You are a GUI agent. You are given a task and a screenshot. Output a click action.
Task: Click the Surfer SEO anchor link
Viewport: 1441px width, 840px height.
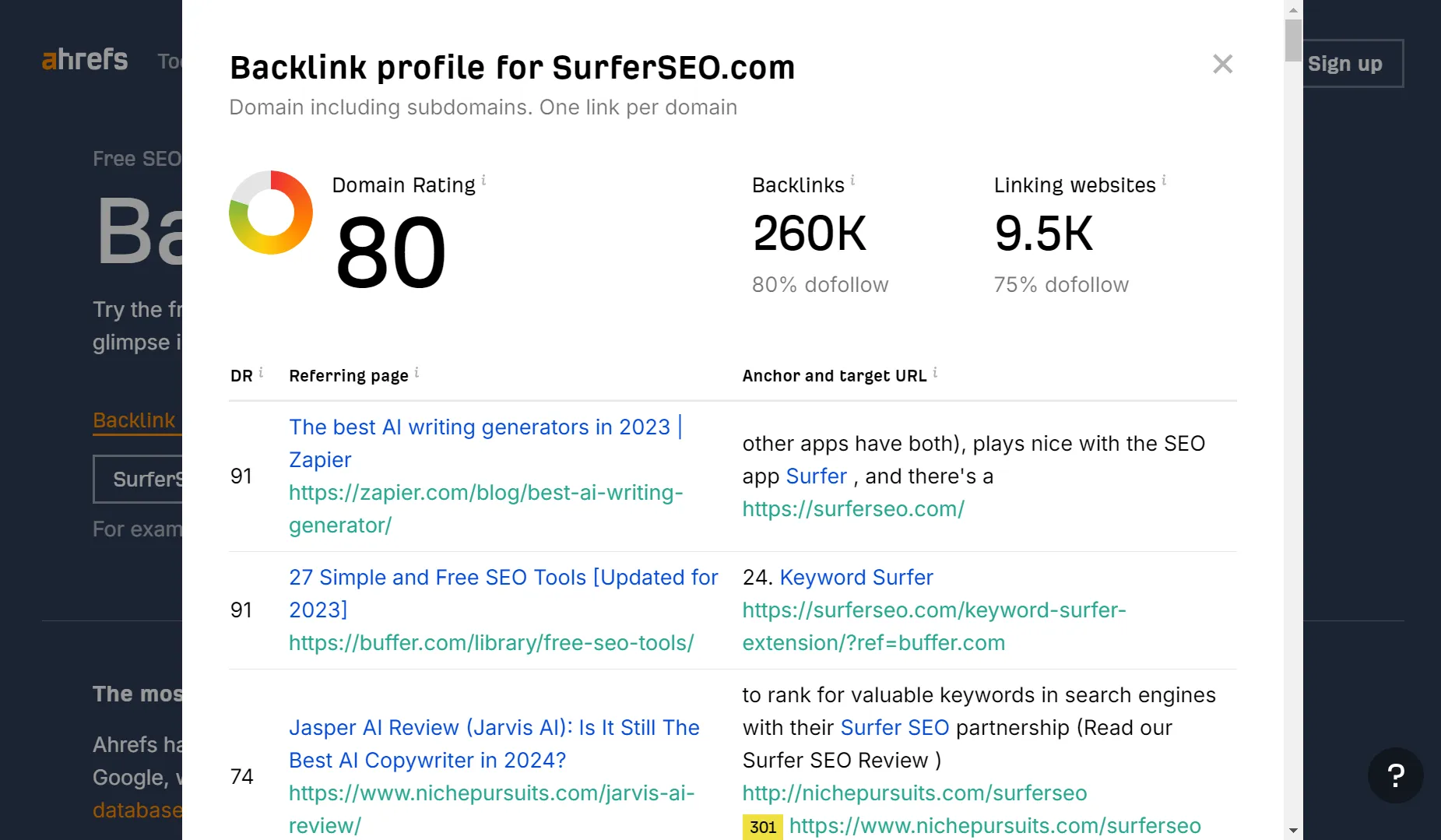point(894,728)
